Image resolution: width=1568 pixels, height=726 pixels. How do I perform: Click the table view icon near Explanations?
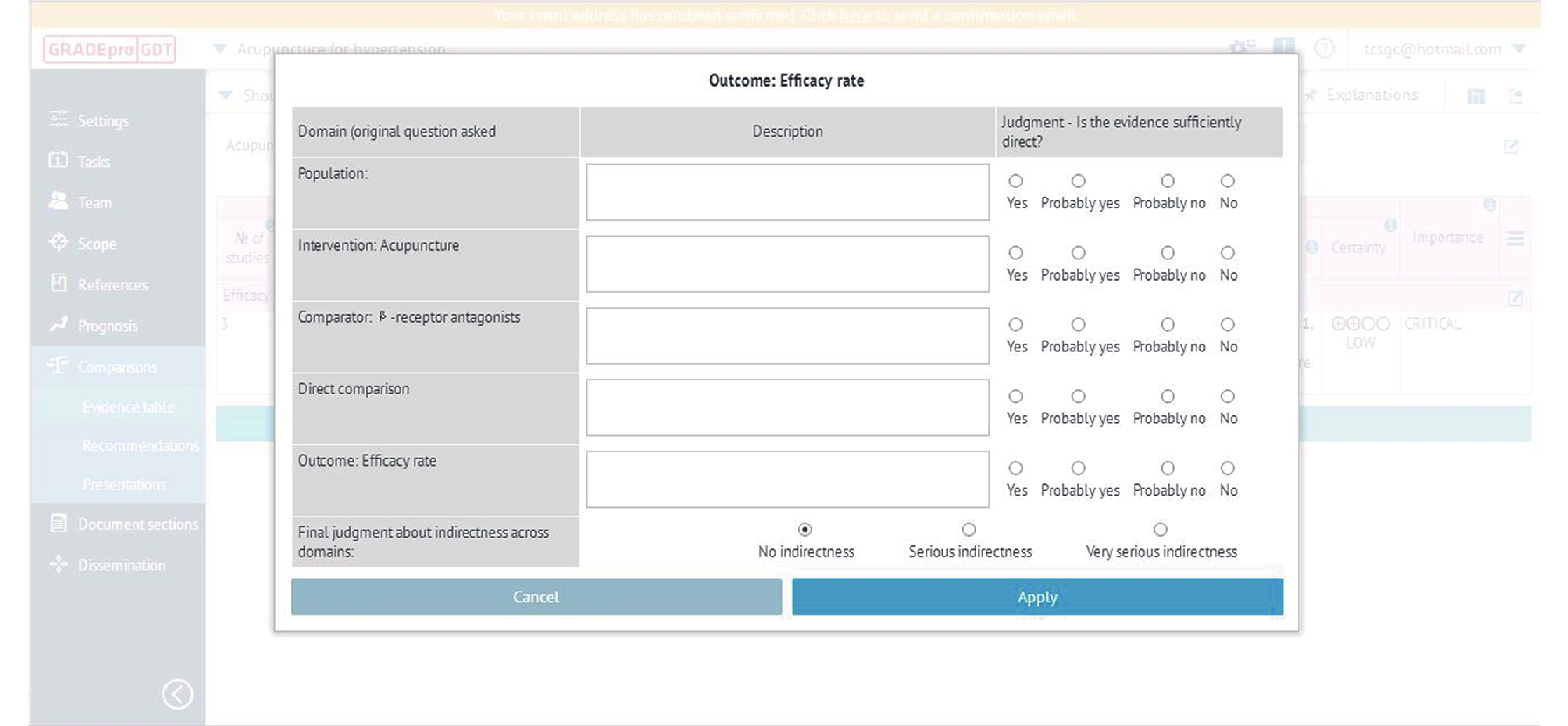[1476, 96]
